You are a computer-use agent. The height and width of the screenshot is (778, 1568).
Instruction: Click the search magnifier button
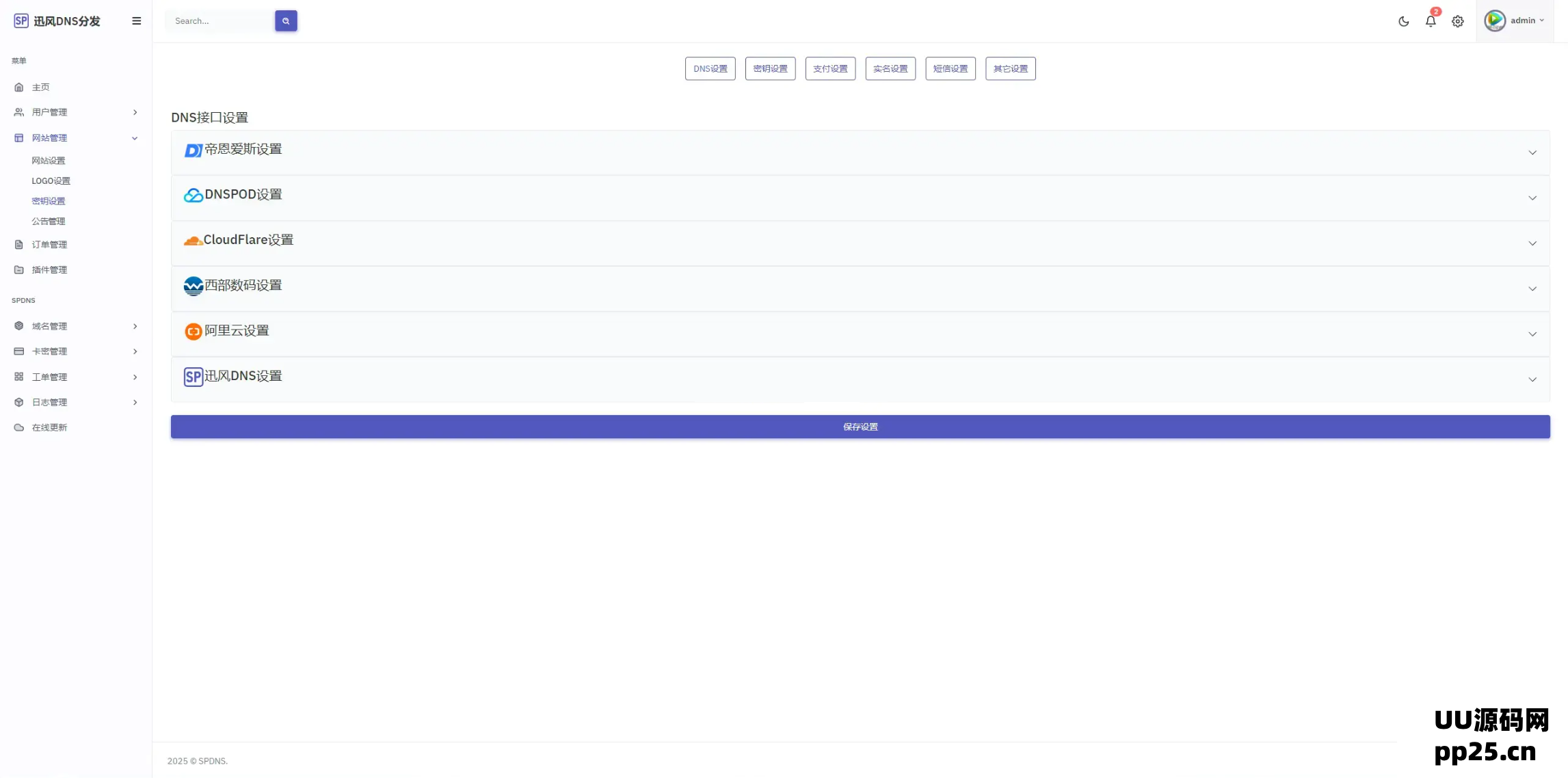[x=286, y=21]
